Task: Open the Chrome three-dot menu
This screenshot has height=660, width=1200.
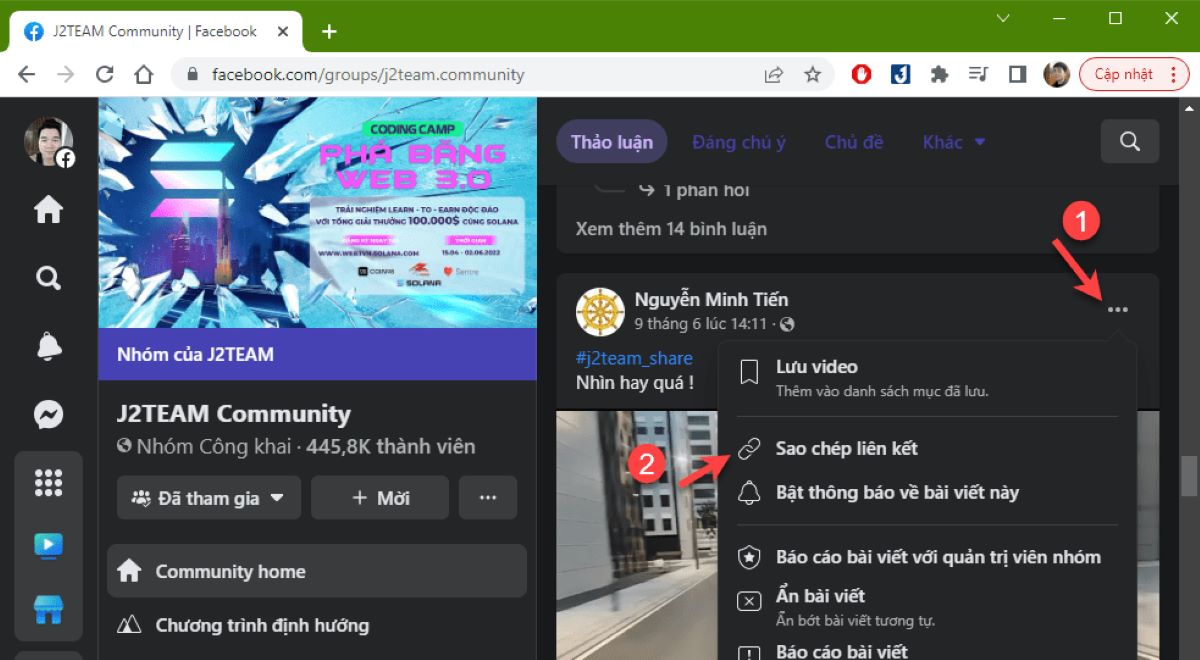Action: point(1172,74)
